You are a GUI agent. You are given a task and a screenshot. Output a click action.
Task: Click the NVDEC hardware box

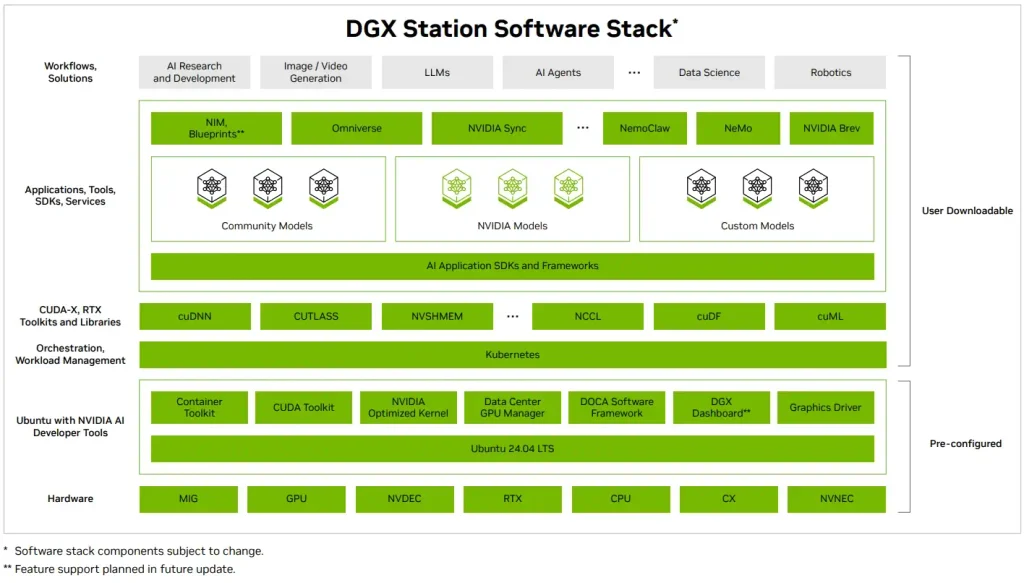405,499
